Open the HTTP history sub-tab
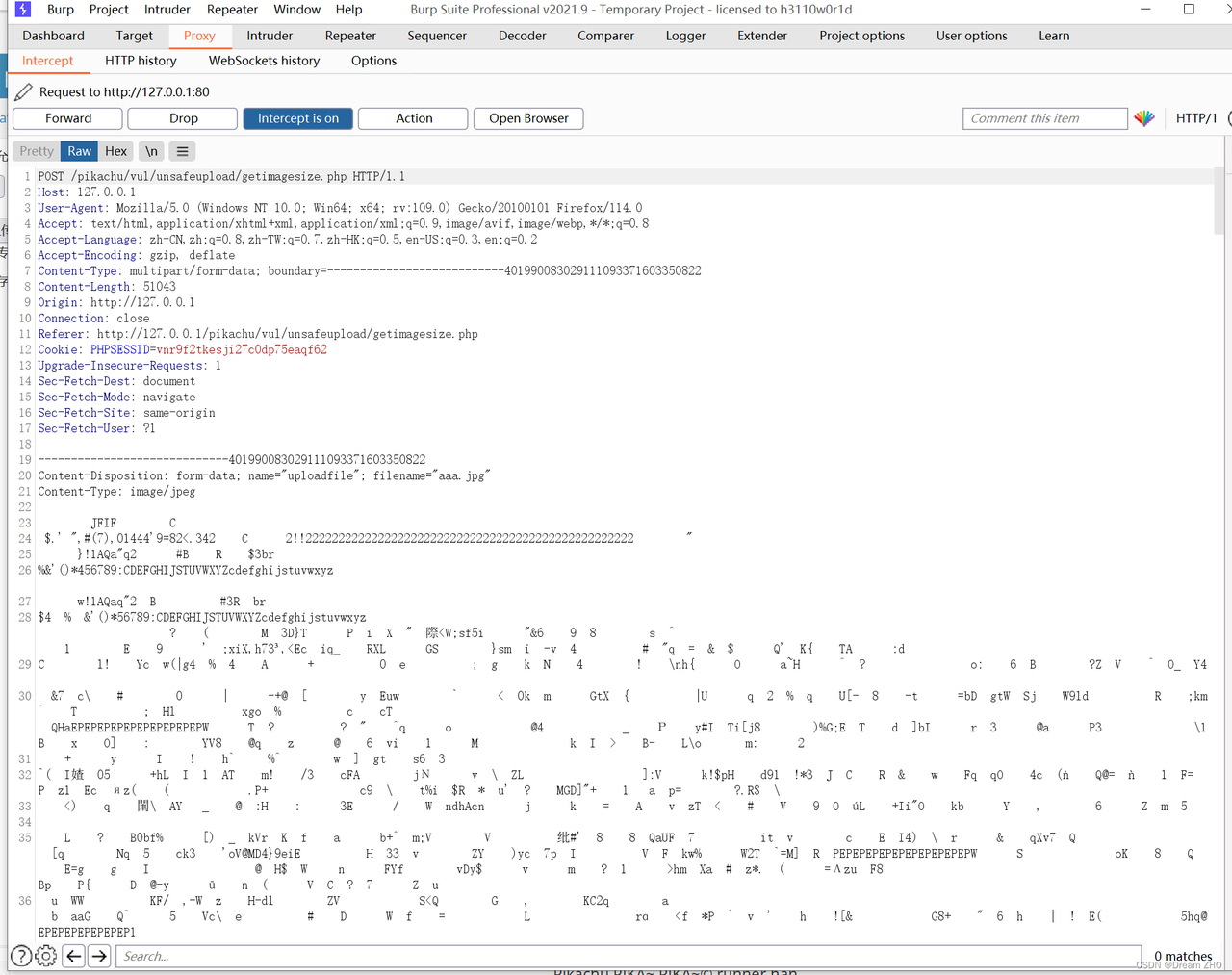1232x975 pixels. point(141,61)
